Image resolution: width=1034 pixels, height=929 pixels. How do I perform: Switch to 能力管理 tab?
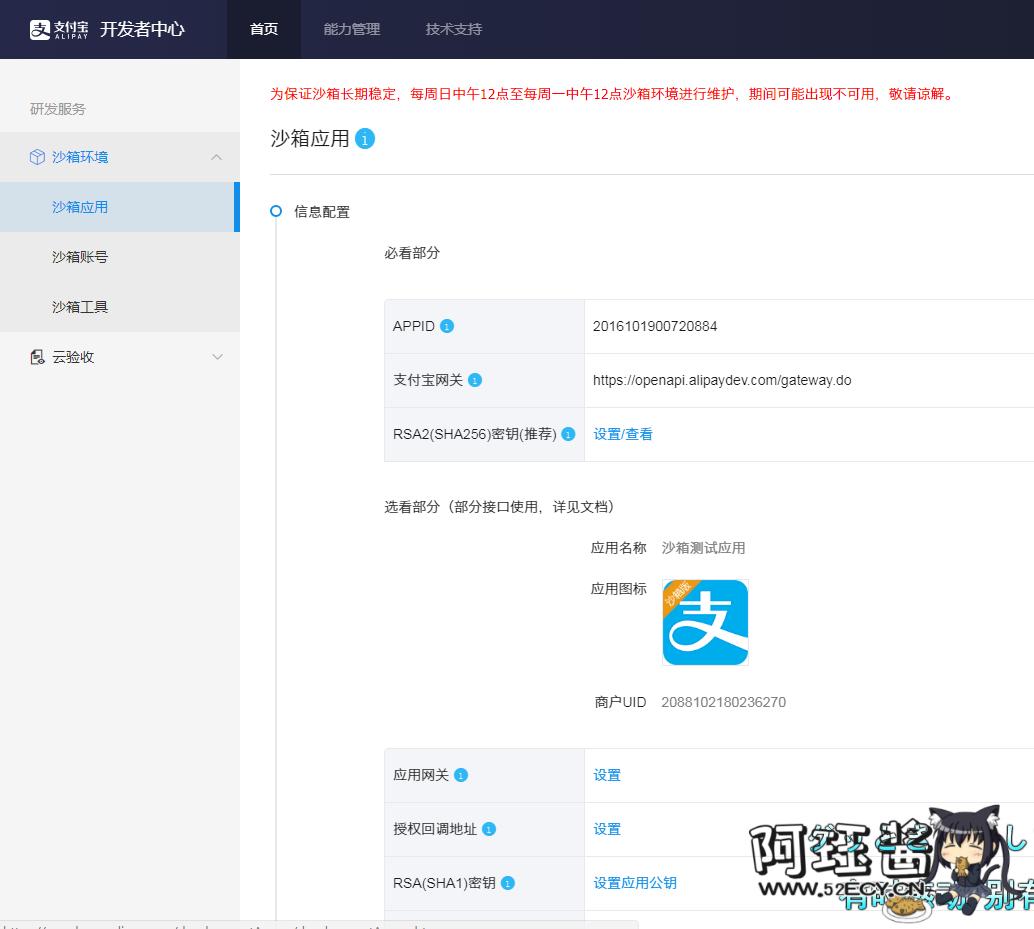(351, 29)
